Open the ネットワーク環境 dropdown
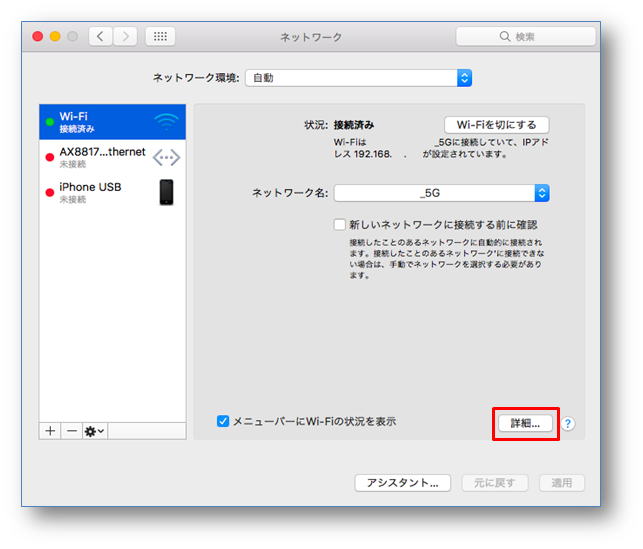The image size is (643, 549). pos(358,78)
